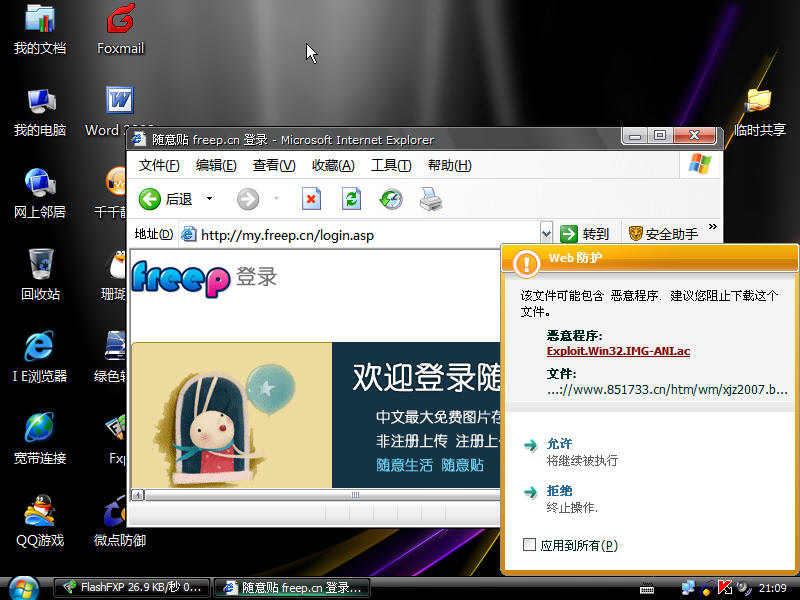The height and width of the screenshot is (600, 800).
Task: Go back with the green 后退 arrow
Action: [x=165, y=199]
